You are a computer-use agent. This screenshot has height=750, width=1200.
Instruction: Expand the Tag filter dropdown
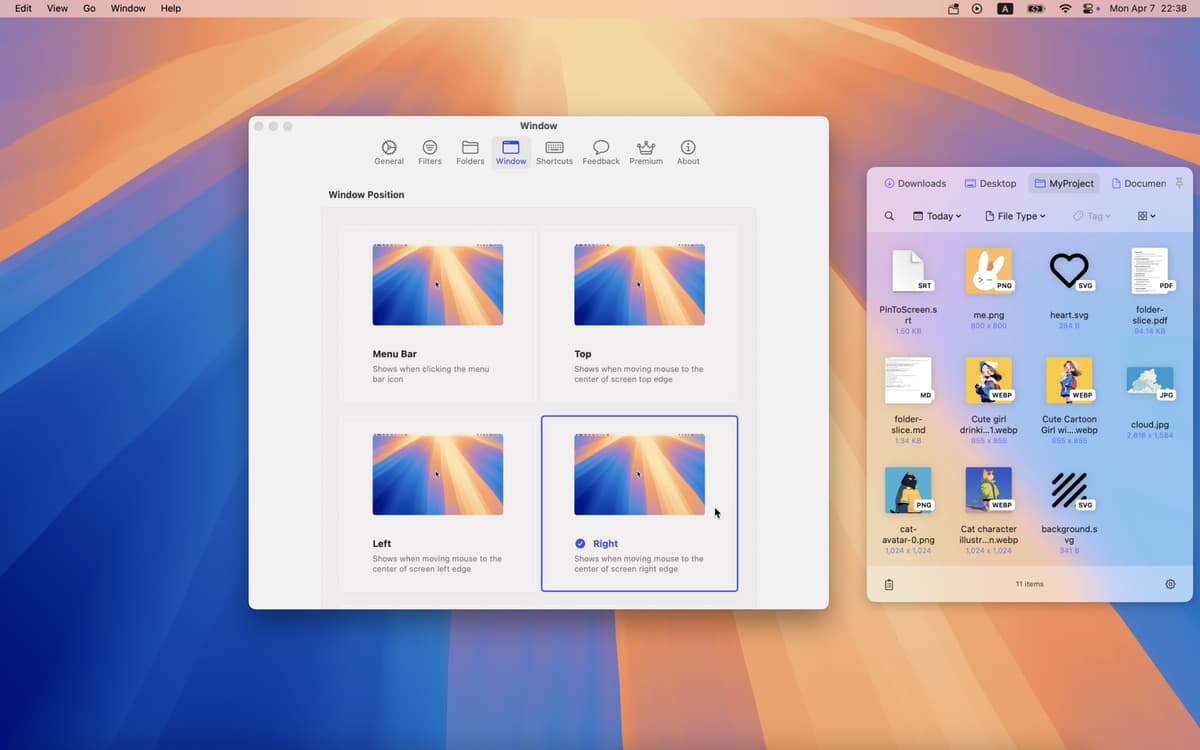tap(1091, 216)
